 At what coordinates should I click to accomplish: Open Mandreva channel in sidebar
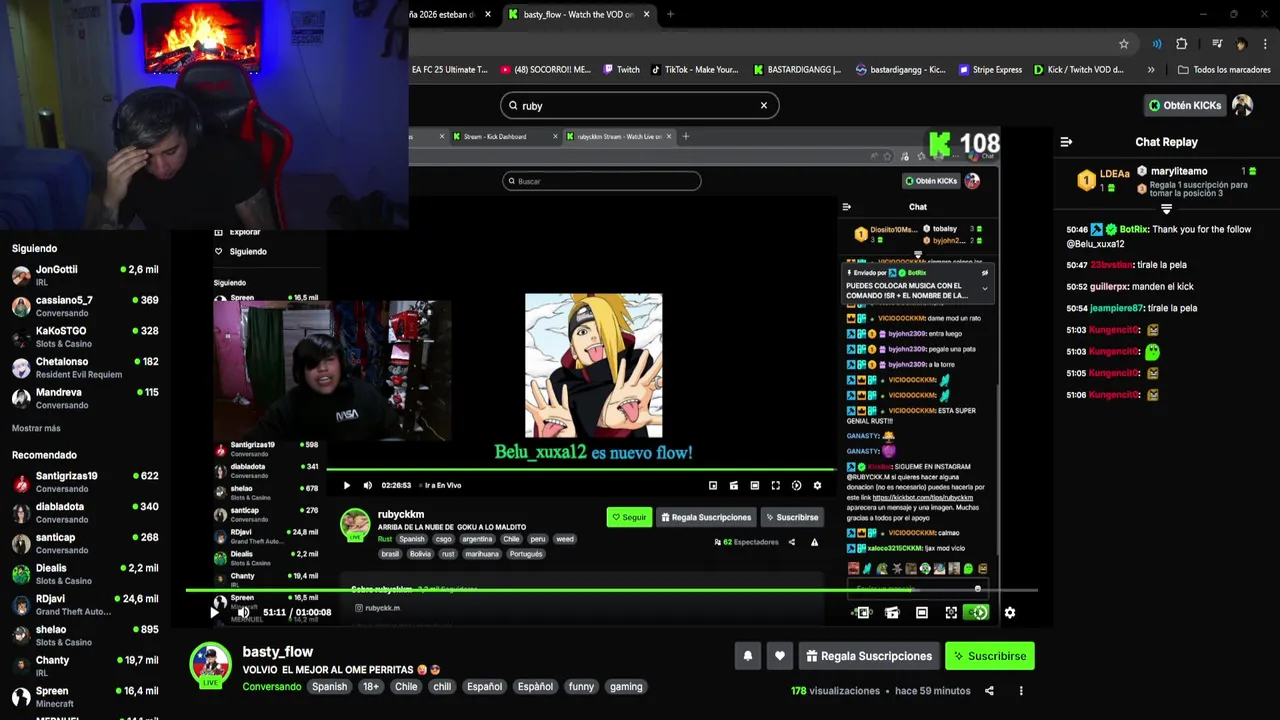[85, 398]
